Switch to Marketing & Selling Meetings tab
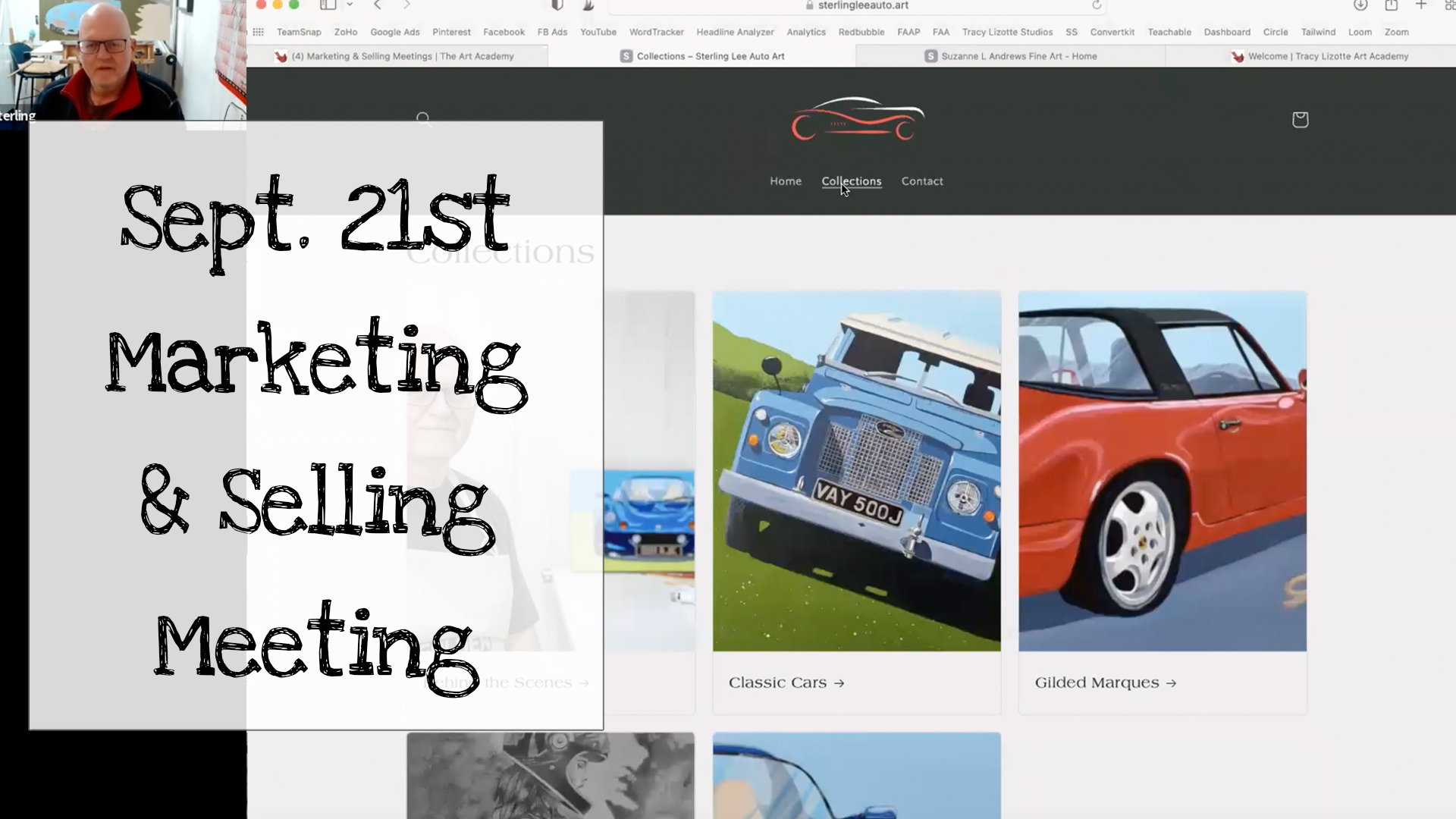The height and width of the screenshot is (819, 1456). (397, 56)
